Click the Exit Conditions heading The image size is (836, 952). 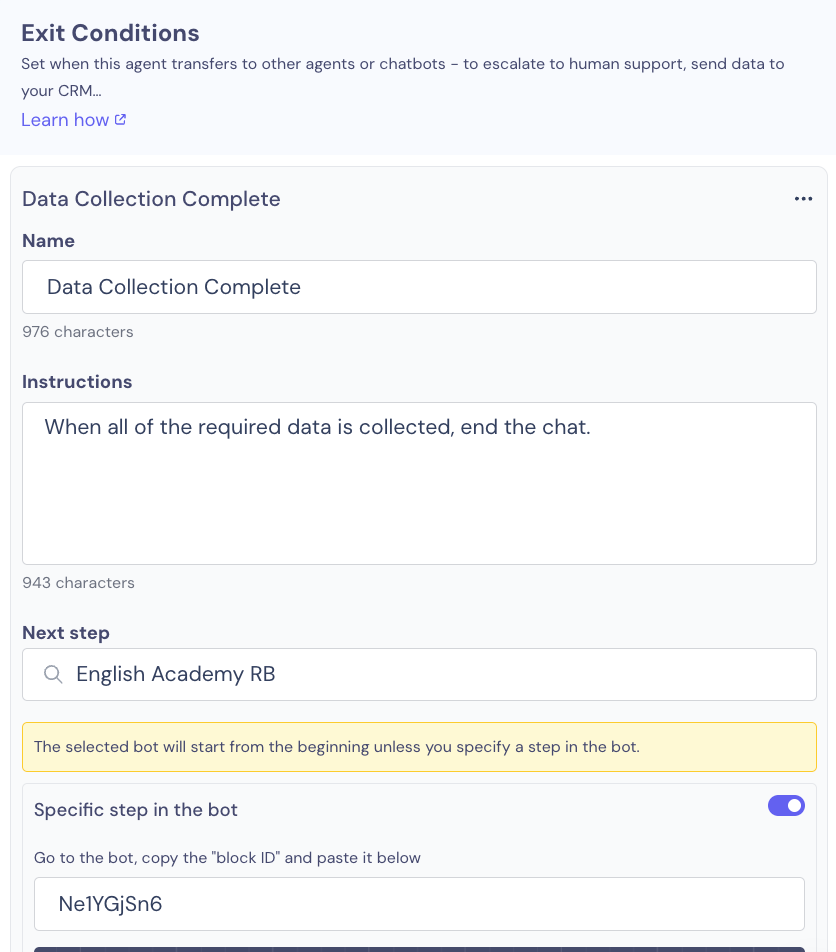point(110,33)
